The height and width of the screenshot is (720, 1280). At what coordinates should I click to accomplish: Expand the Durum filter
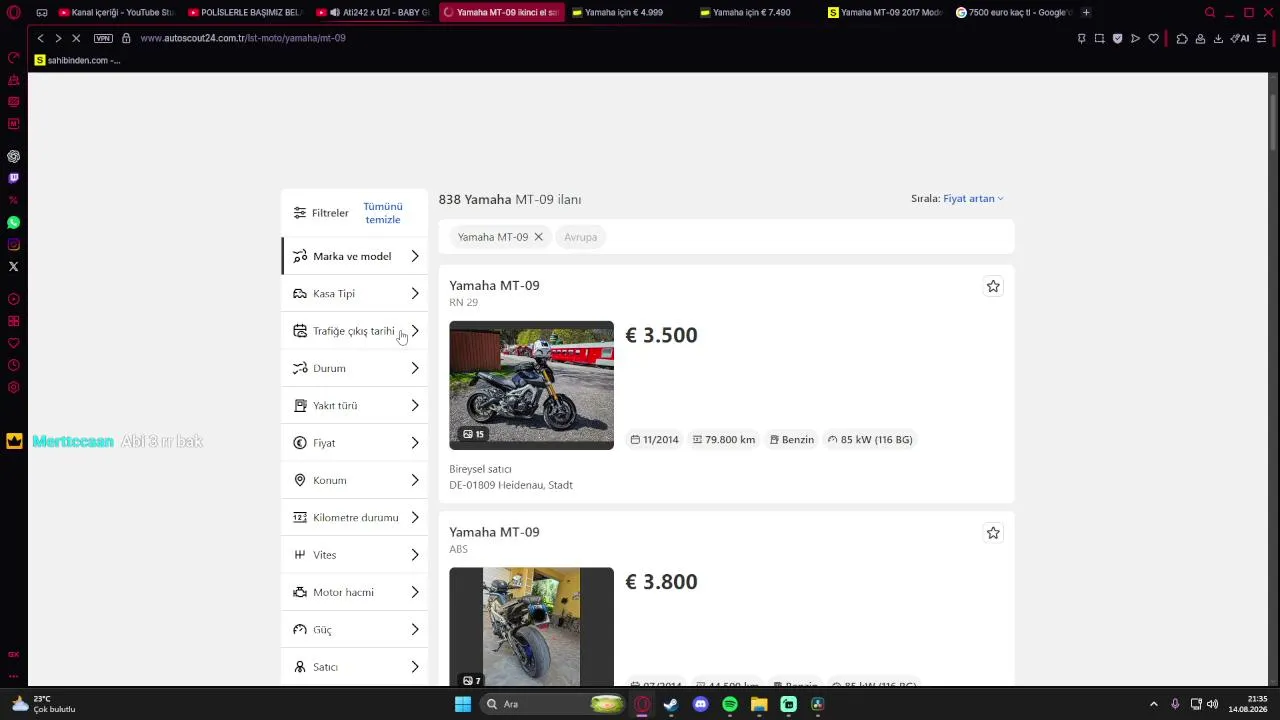[355, 368]
